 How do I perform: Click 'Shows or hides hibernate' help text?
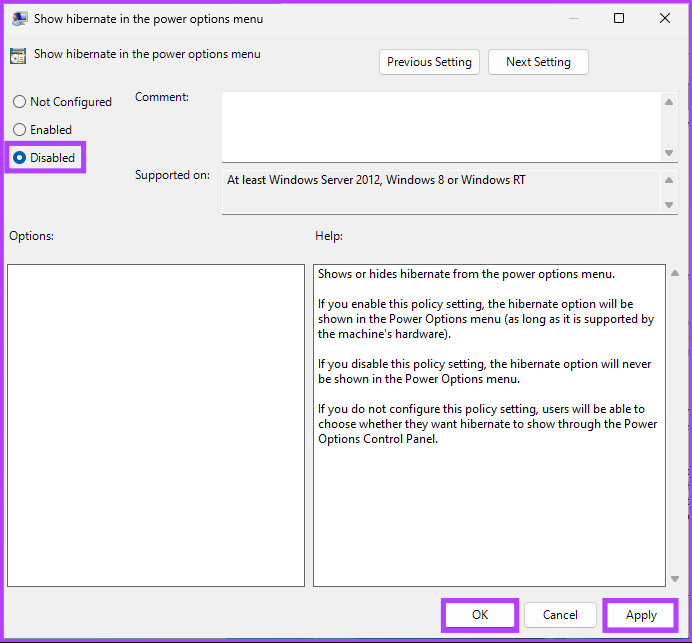click(x=466, y=274)
